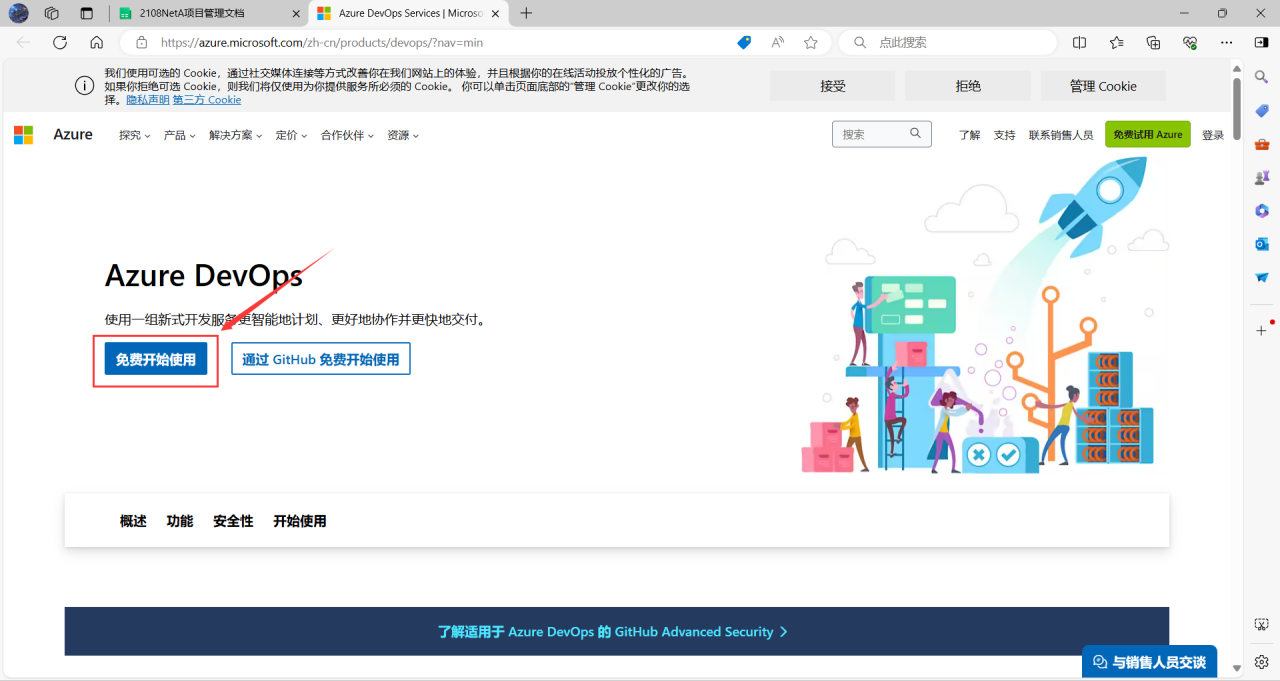Screen dimensions: 1280x681
Task: Open sidebar Microsoft 365 icon
Action: coord(1262,210)
